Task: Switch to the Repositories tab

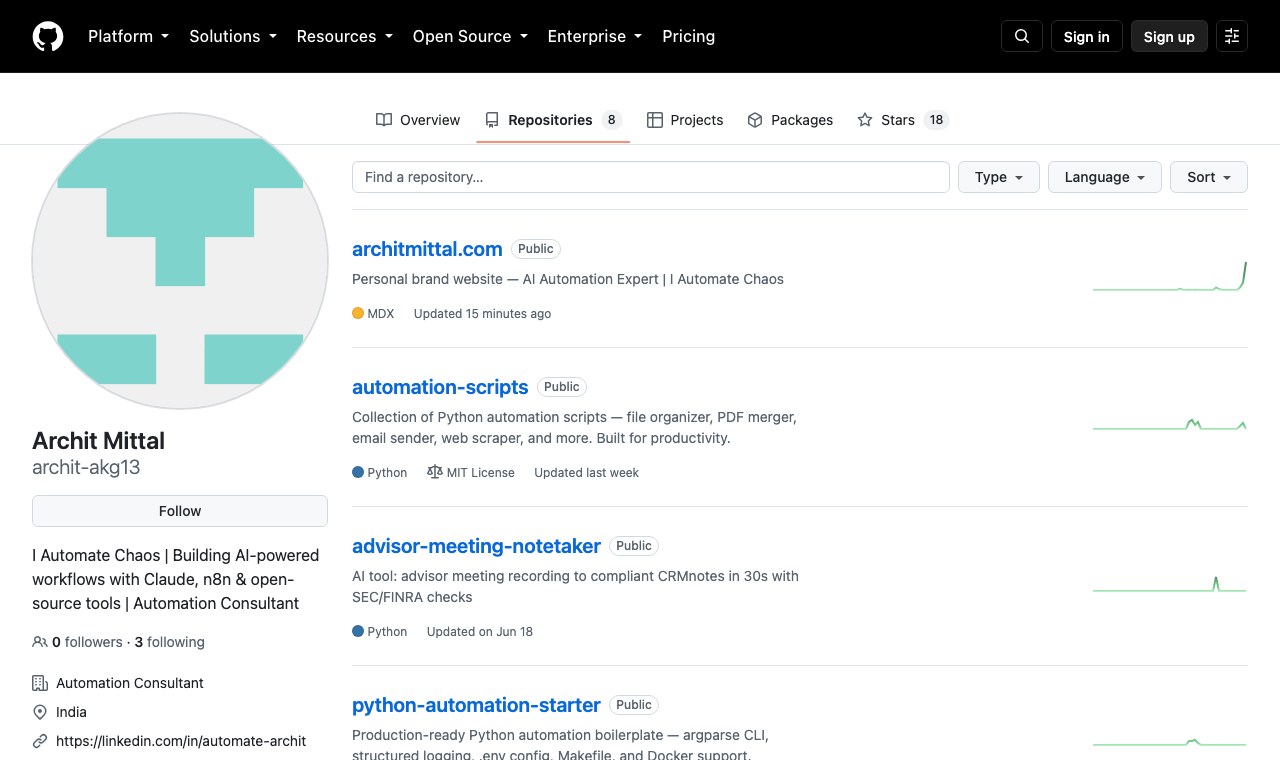Action: [x=553, y=120]
